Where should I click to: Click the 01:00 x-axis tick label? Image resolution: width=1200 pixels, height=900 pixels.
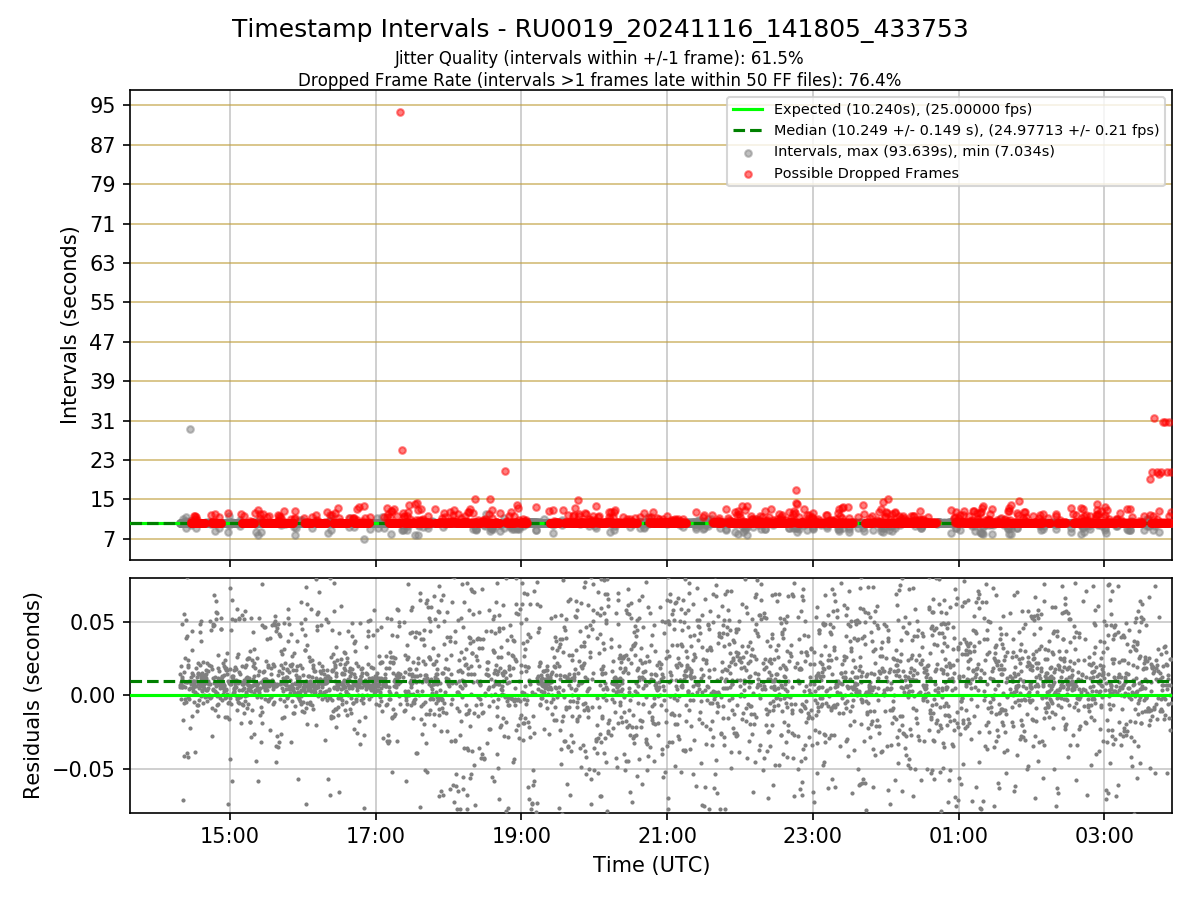point(959,834)
